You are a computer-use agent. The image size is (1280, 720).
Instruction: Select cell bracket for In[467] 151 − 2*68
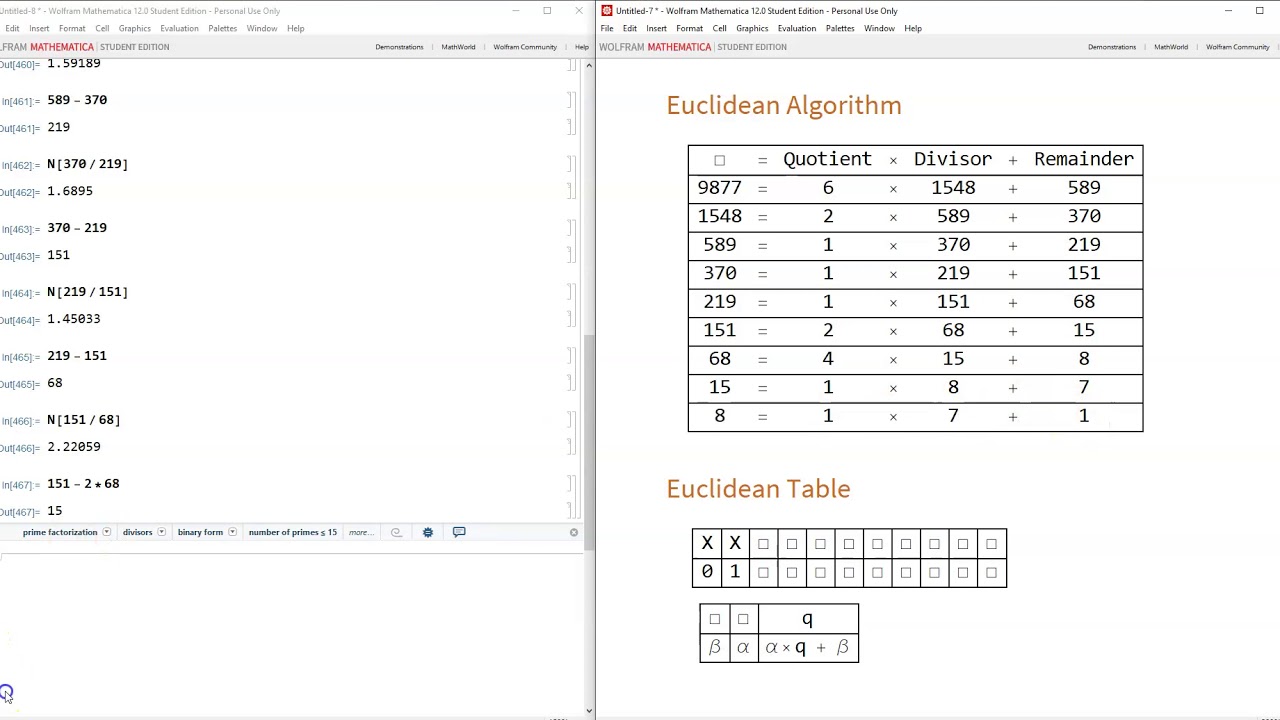point(570,484)
